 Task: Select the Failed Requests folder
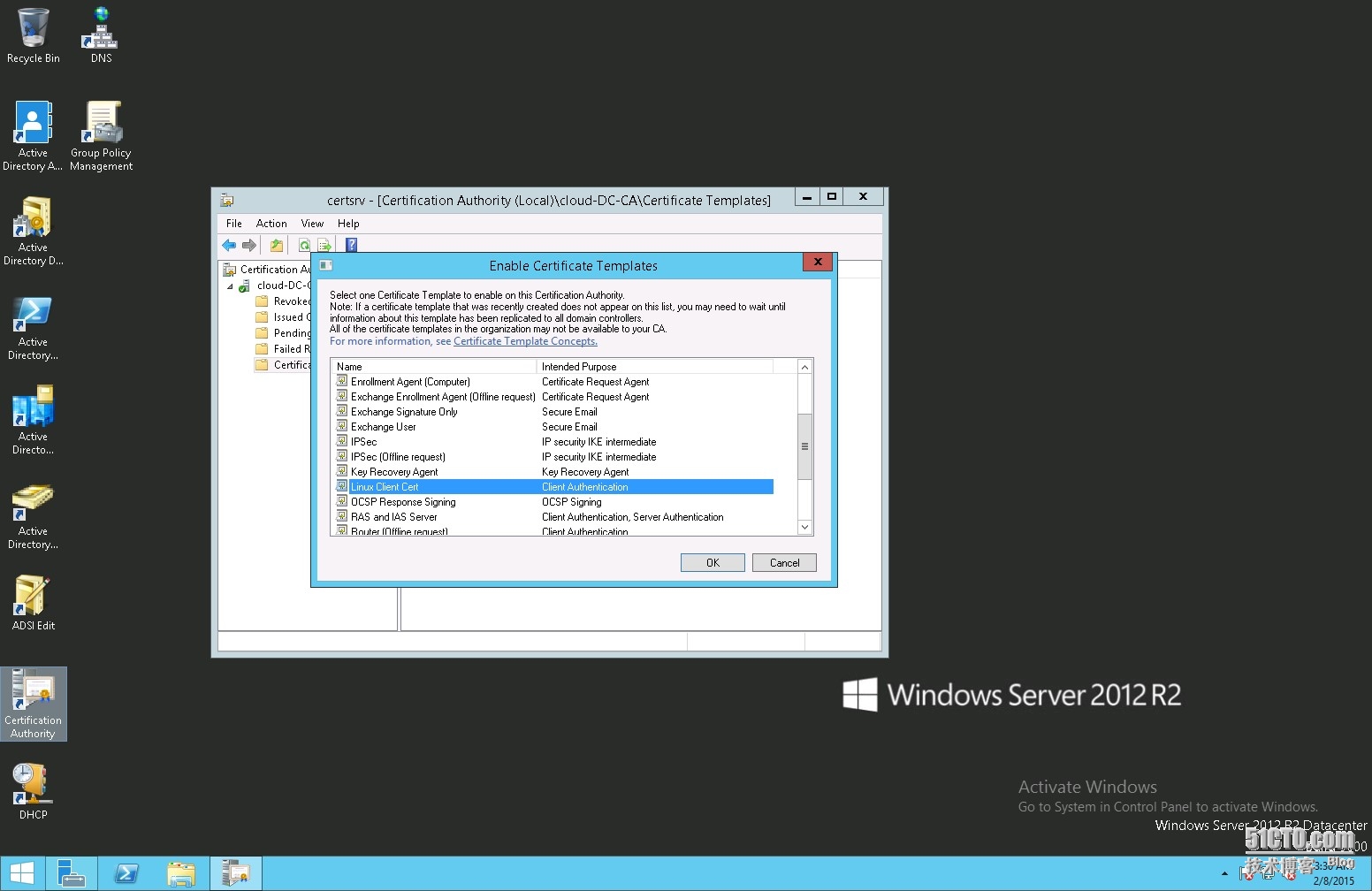point(283,349)
